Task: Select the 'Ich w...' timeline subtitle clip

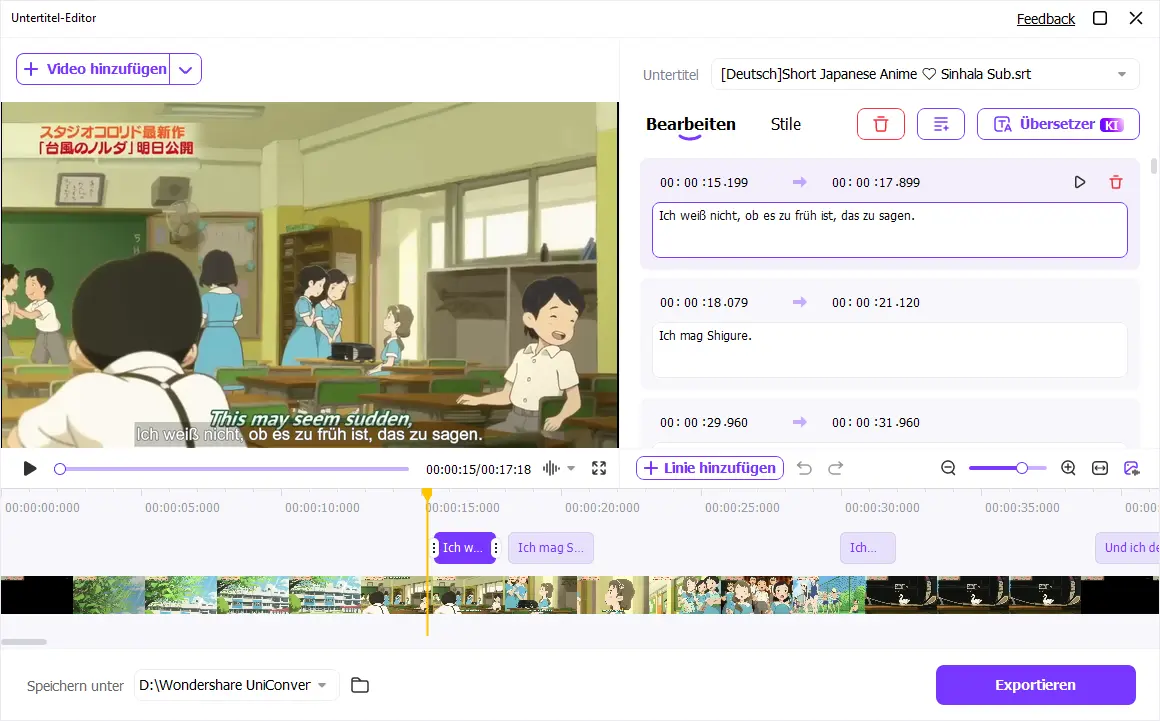Action: [x=465, y=548]
